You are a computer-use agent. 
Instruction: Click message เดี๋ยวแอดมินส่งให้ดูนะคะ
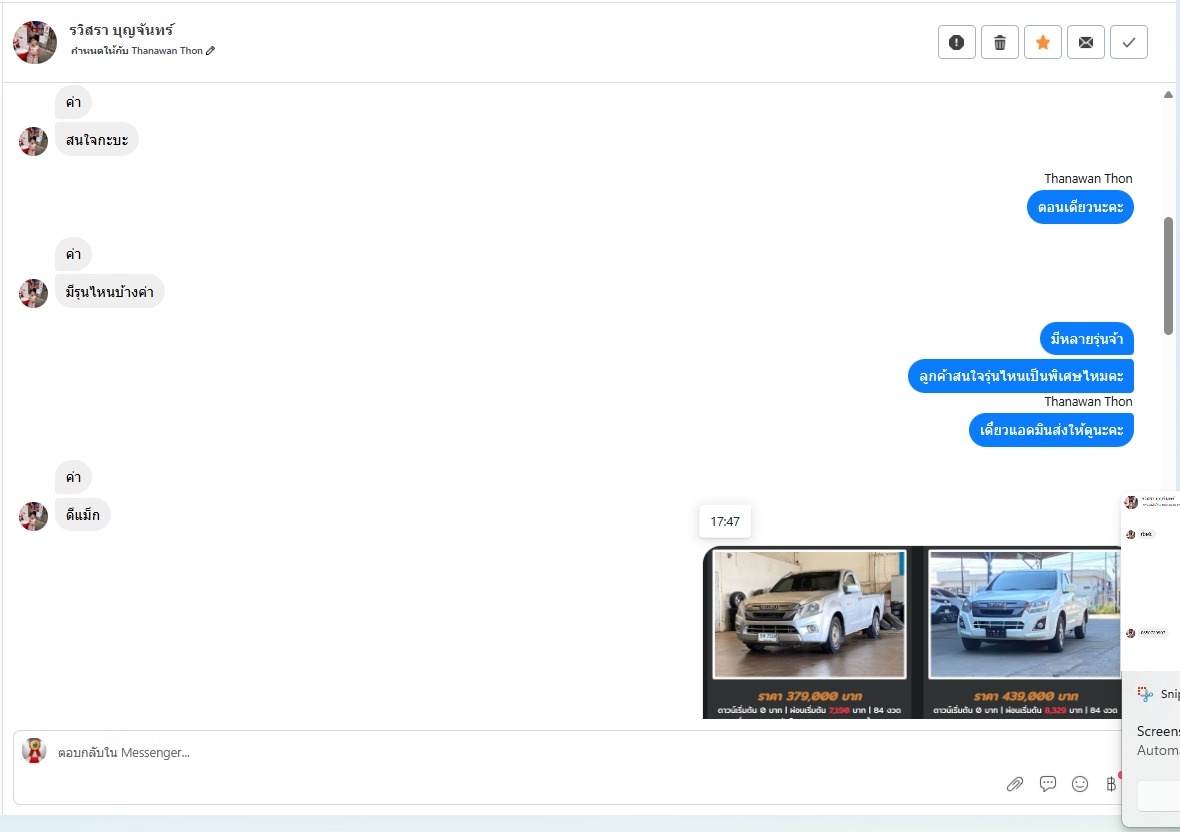pyautogui.click(x=1051, y=430)
